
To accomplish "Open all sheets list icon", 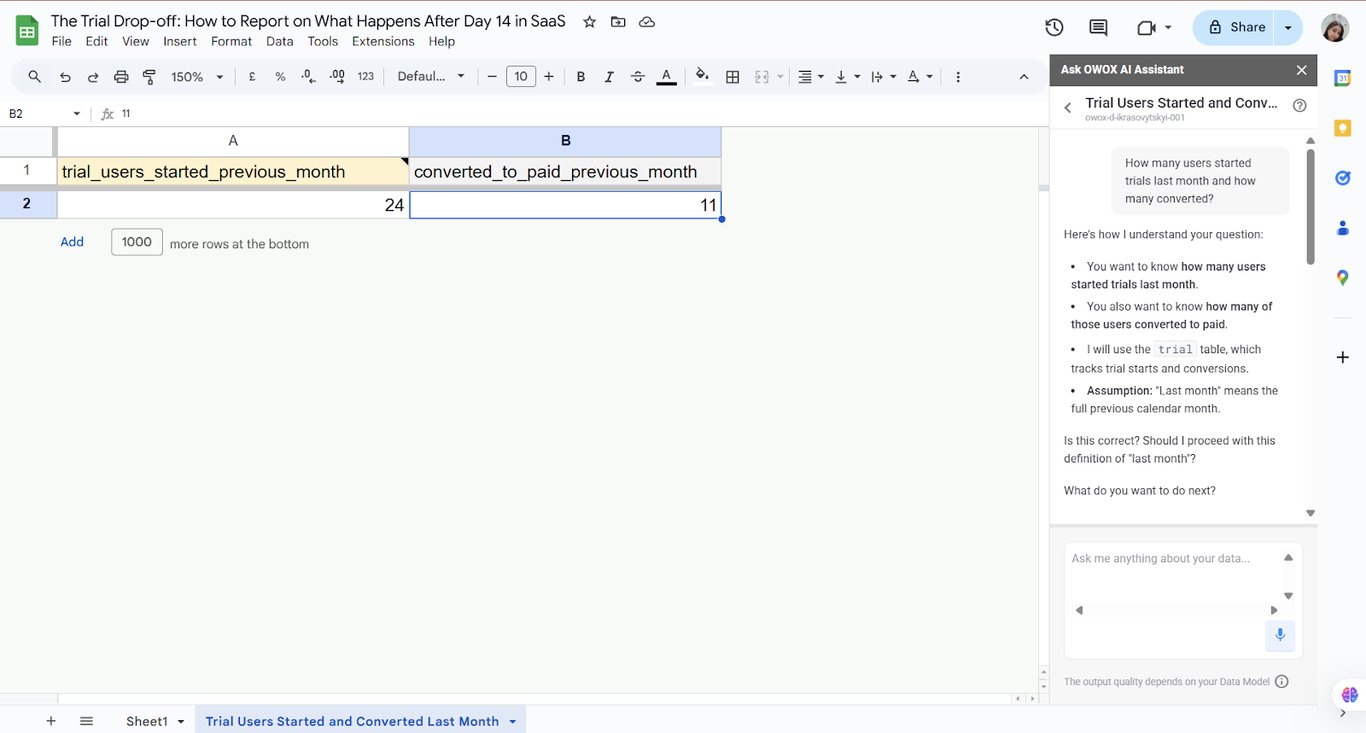I will coord(86,721).
